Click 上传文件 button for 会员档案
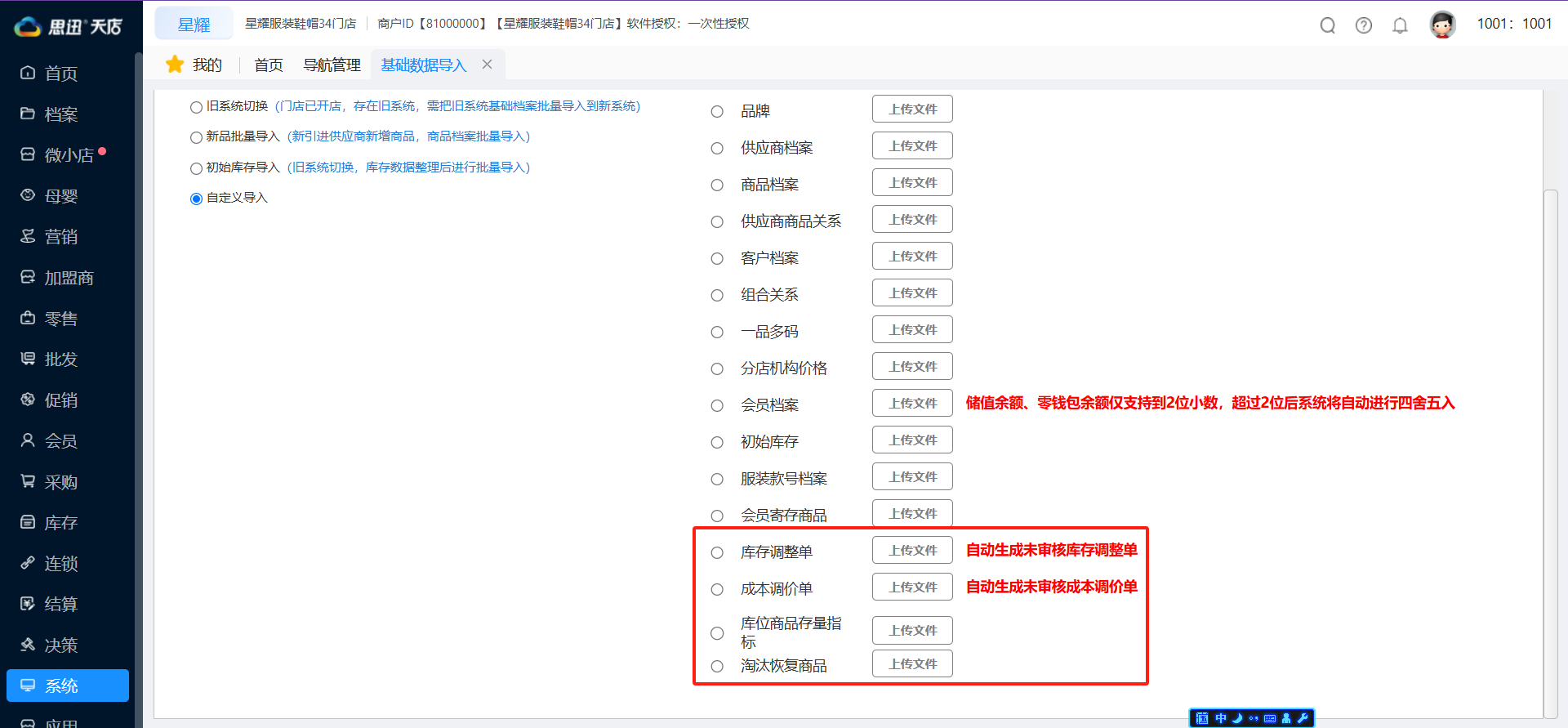This screenshot has height=728, width=1568. tap(912, 404)
